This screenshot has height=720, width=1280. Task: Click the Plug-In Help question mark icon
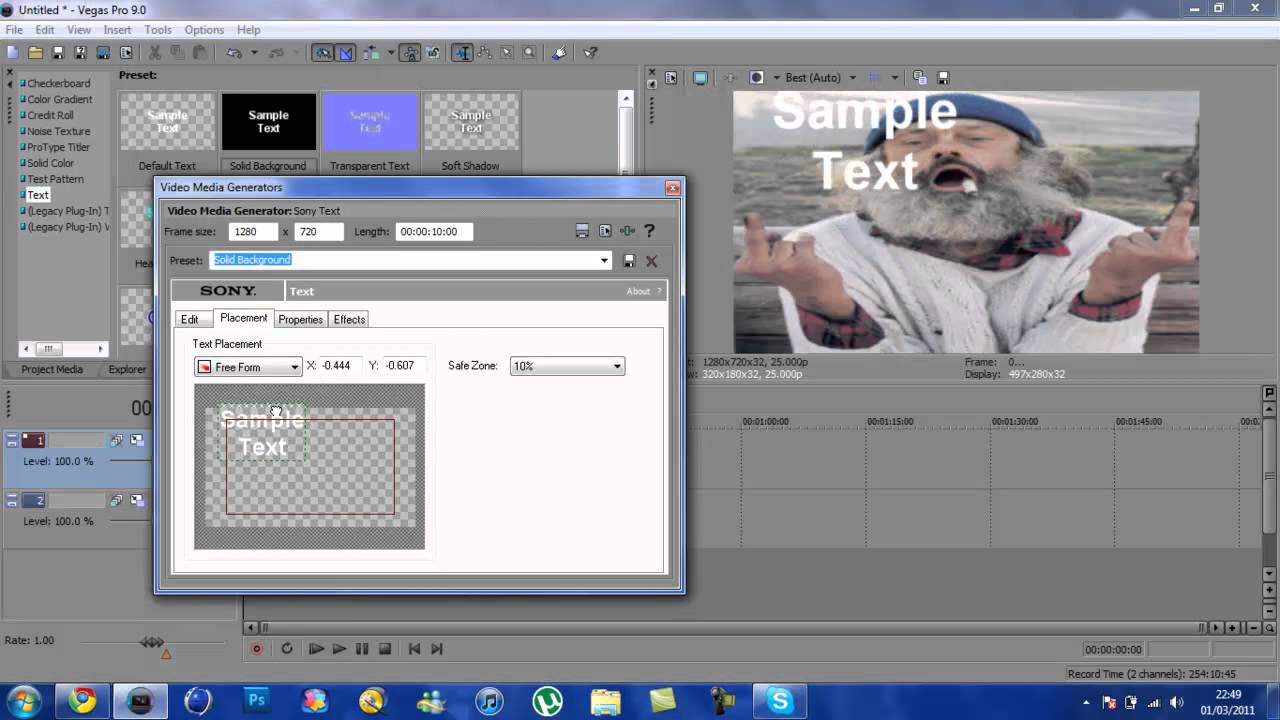[x=649, y=231]
